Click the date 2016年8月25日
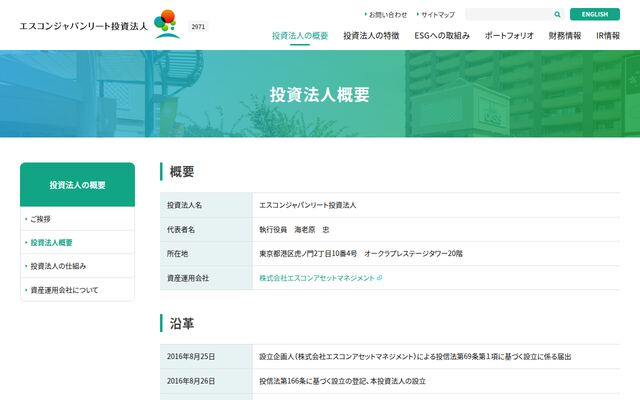 click(x=191, y=357)
